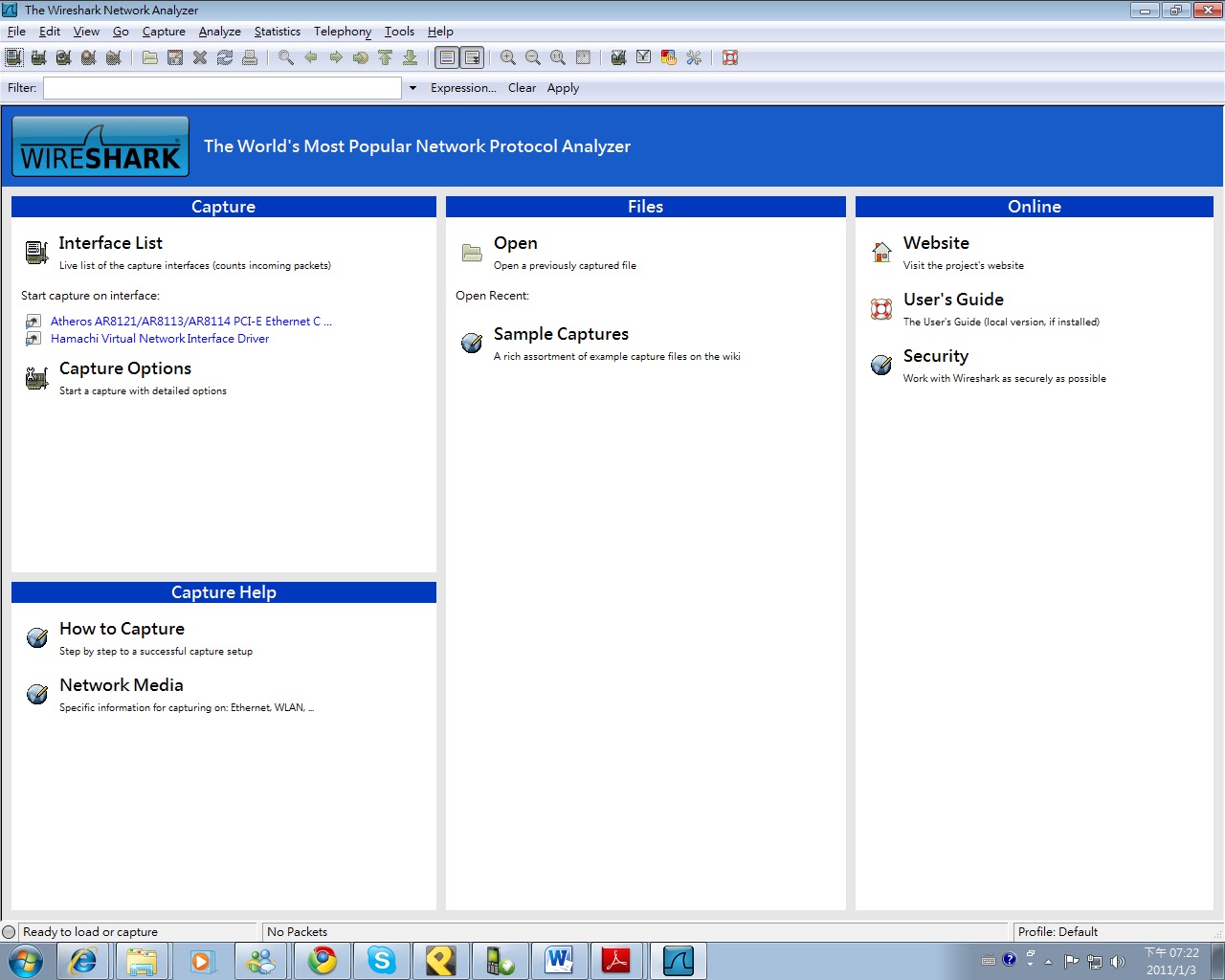This screenshot has height=980, width=1225.
Task: Zoom in toolbar icon
Action: pyautogui.click(x=508, y=57)
